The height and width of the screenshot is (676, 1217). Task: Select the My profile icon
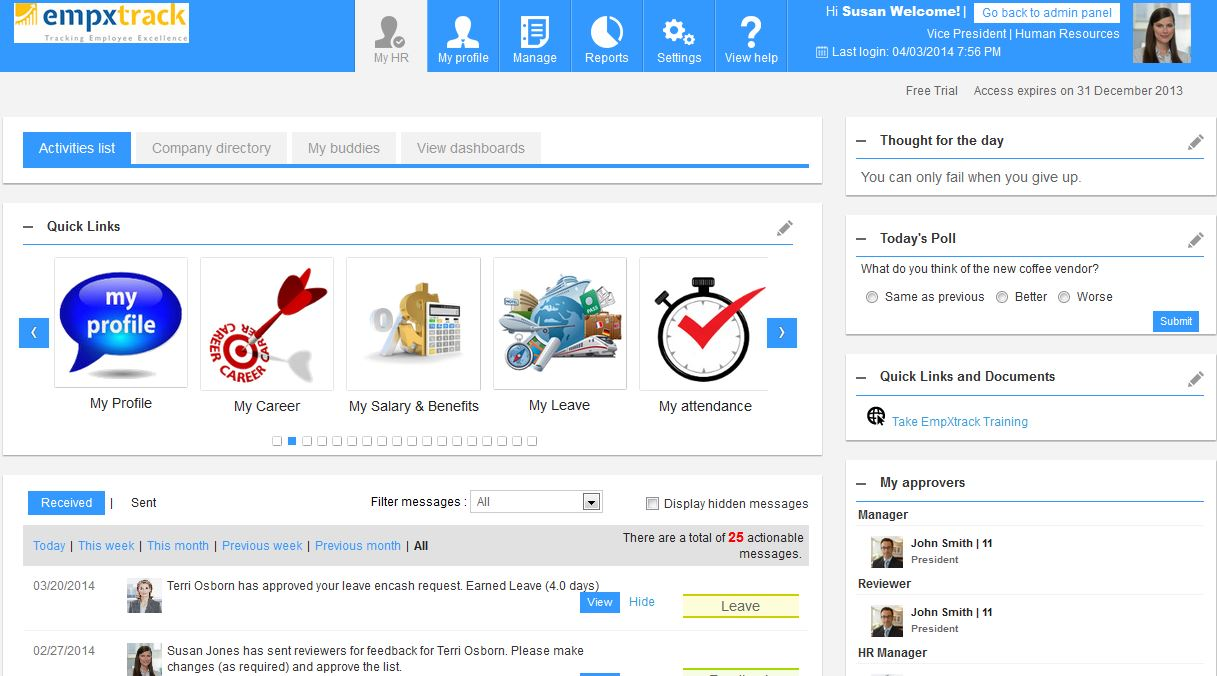[x=461, y=35]
